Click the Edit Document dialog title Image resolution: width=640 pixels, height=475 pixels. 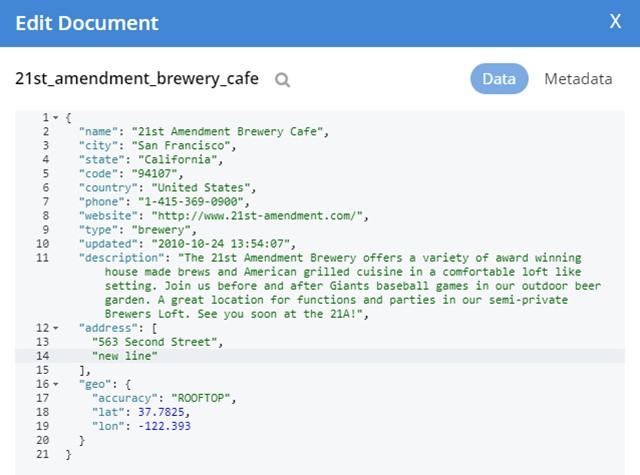[x=87, y=23]
